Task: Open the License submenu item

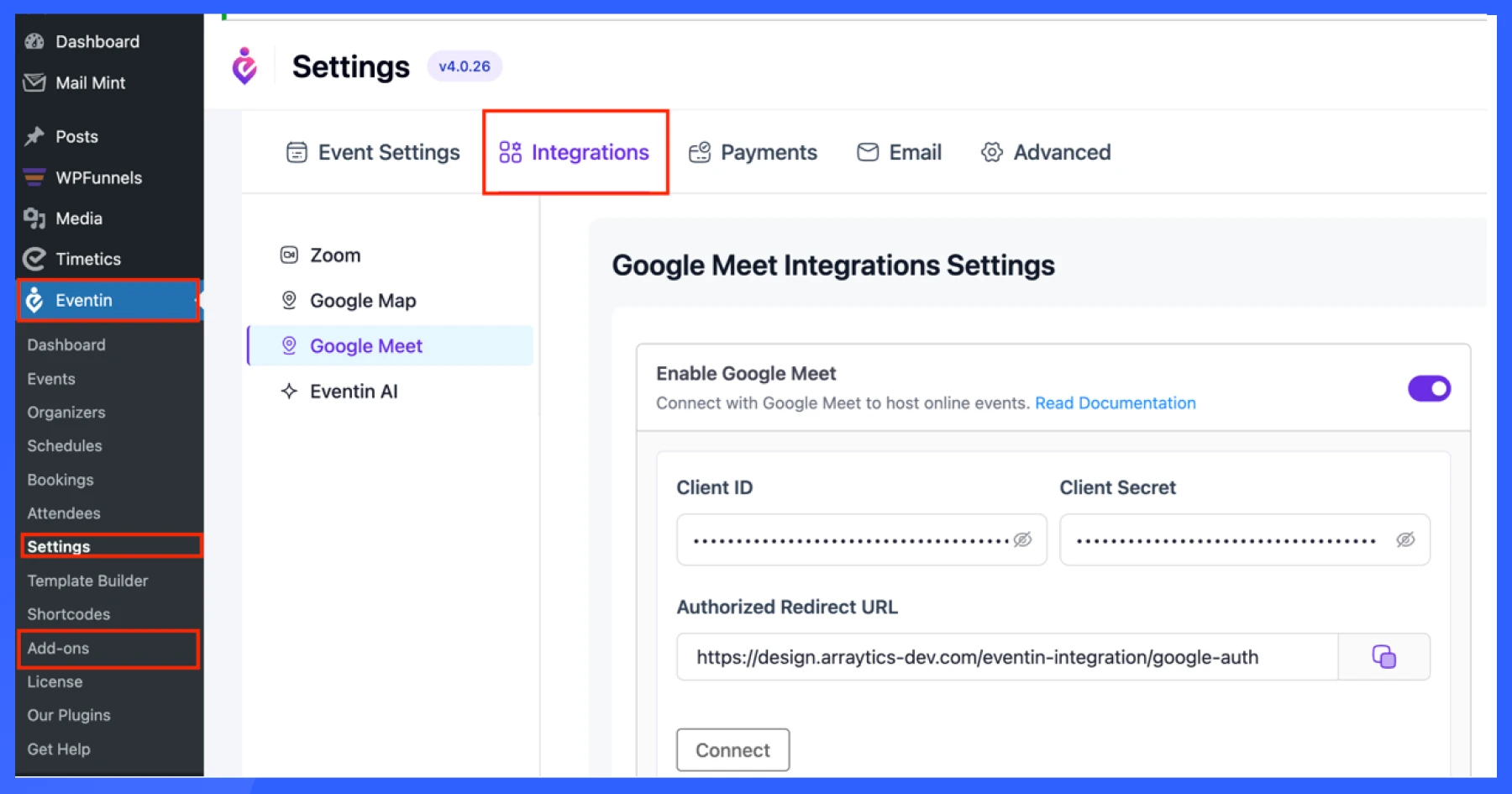Action: coord(55,681)
